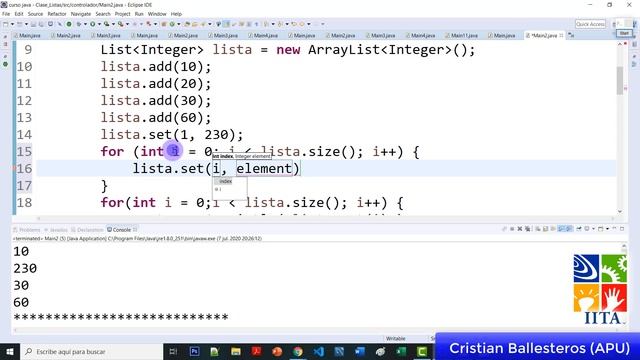The image size is (640, 360).
Task: Open Photoshop from the taskbar
Action: point(195,351)
